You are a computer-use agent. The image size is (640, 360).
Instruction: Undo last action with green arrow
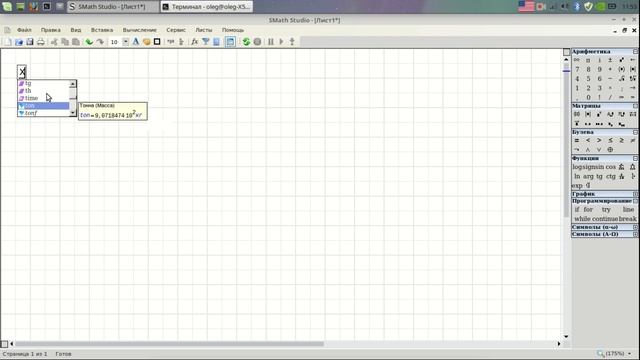point(89,42)
